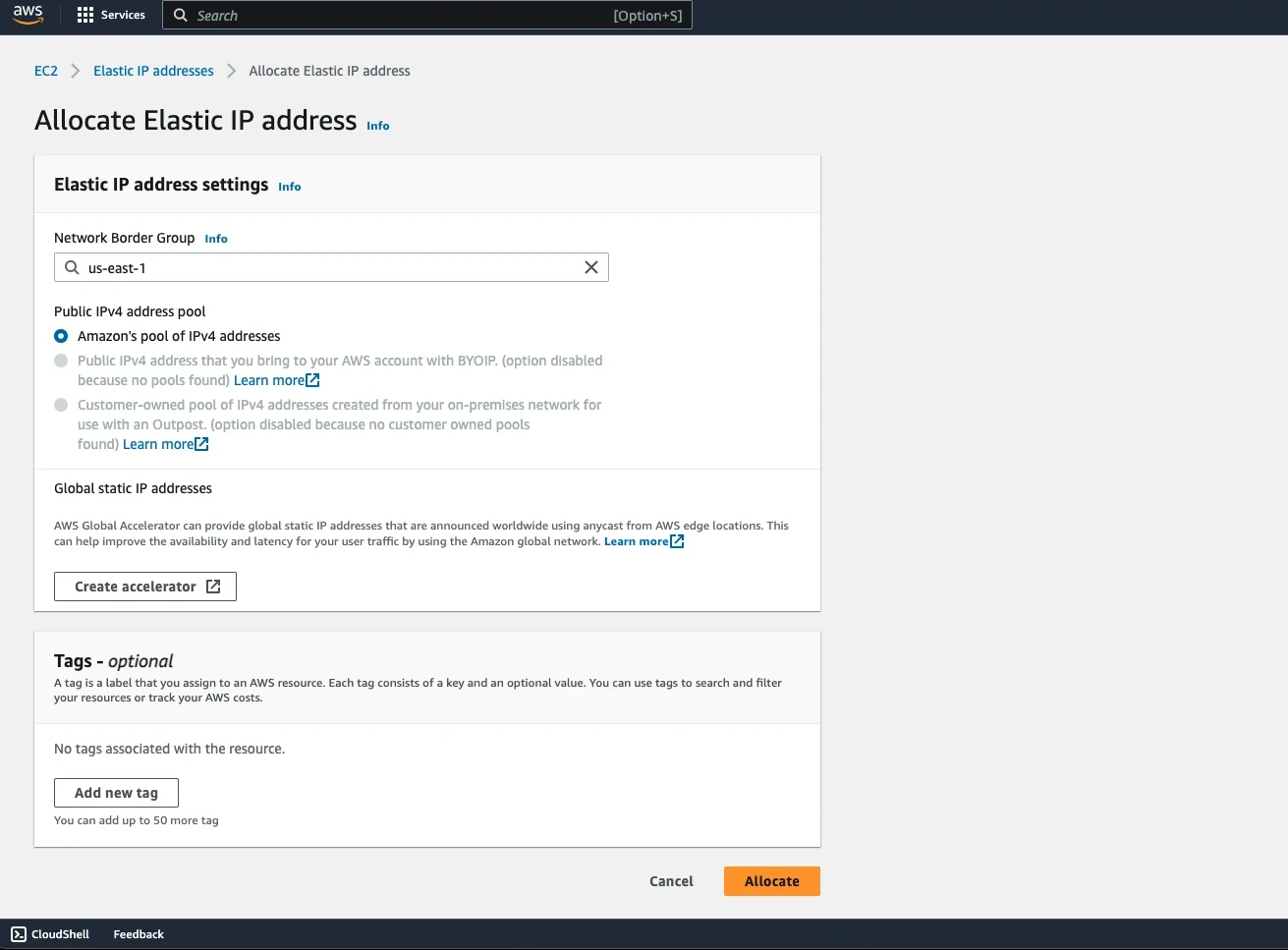This screenshot has width=1288, height=950.
Task: Open Feedback in the footer
Action: pos(139,934)
